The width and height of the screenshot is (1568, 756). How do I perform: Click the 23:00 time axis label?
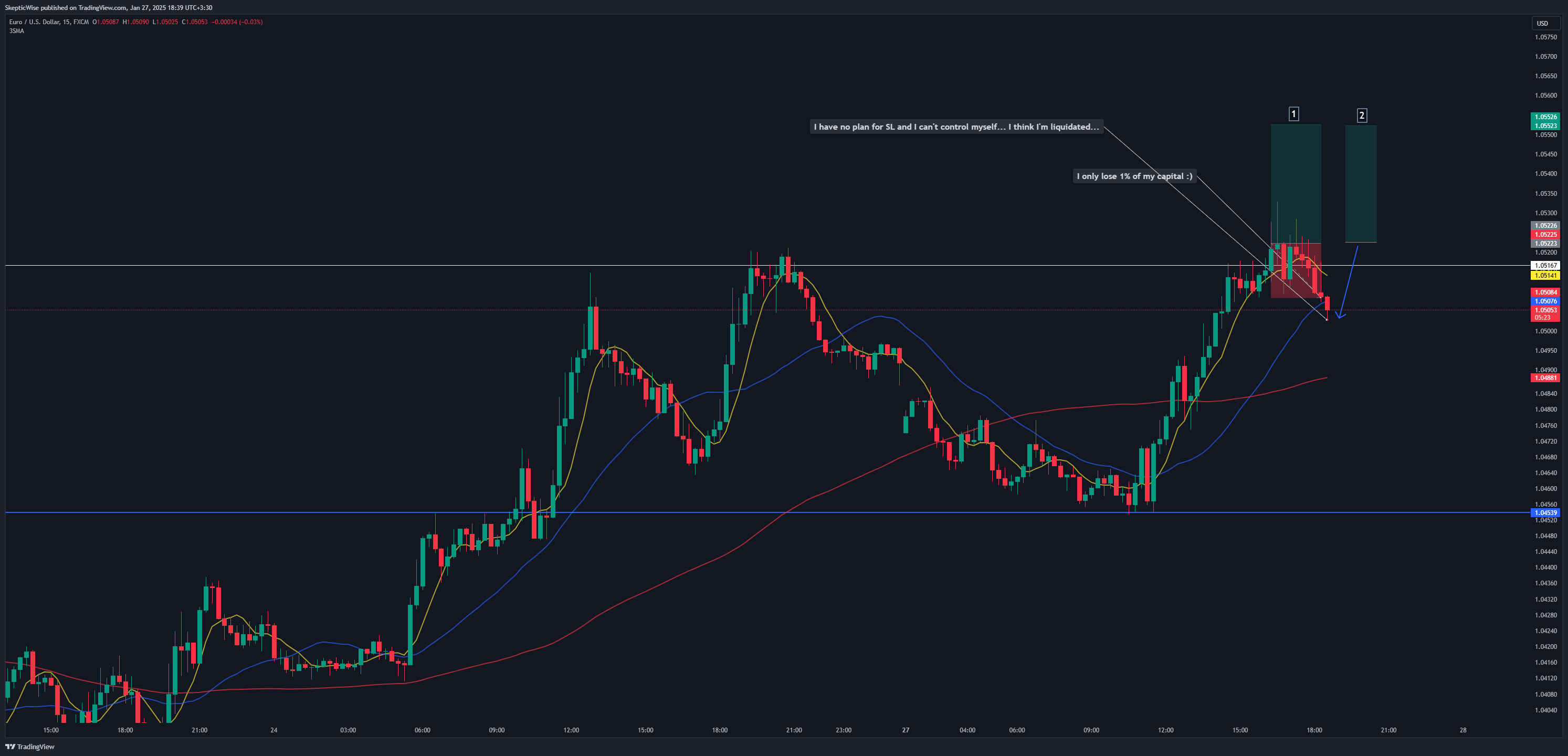pos(844,730)
